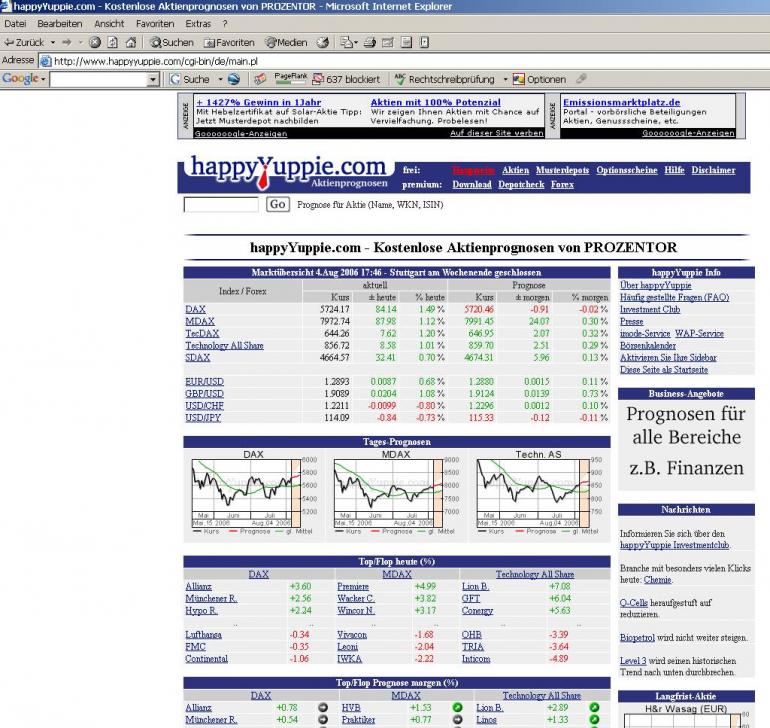Click grey arrow icon beside Praktiker forecast
Screen dimensions: 770x728
click(x=457, y=720)
